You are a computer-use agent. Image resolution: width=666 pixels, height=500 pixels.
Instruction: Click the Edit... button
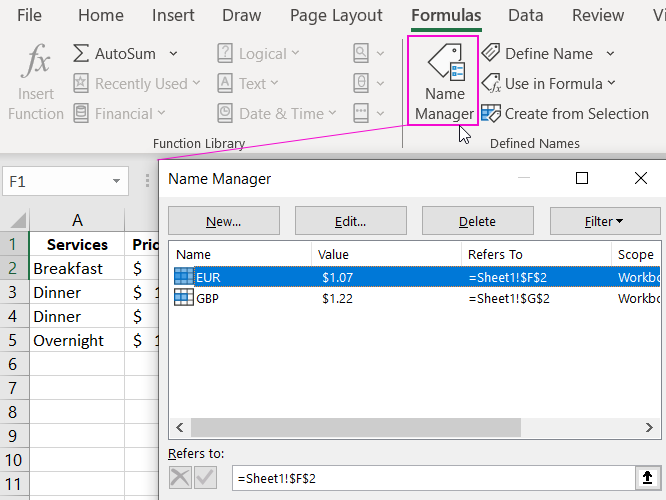[350, 221]
